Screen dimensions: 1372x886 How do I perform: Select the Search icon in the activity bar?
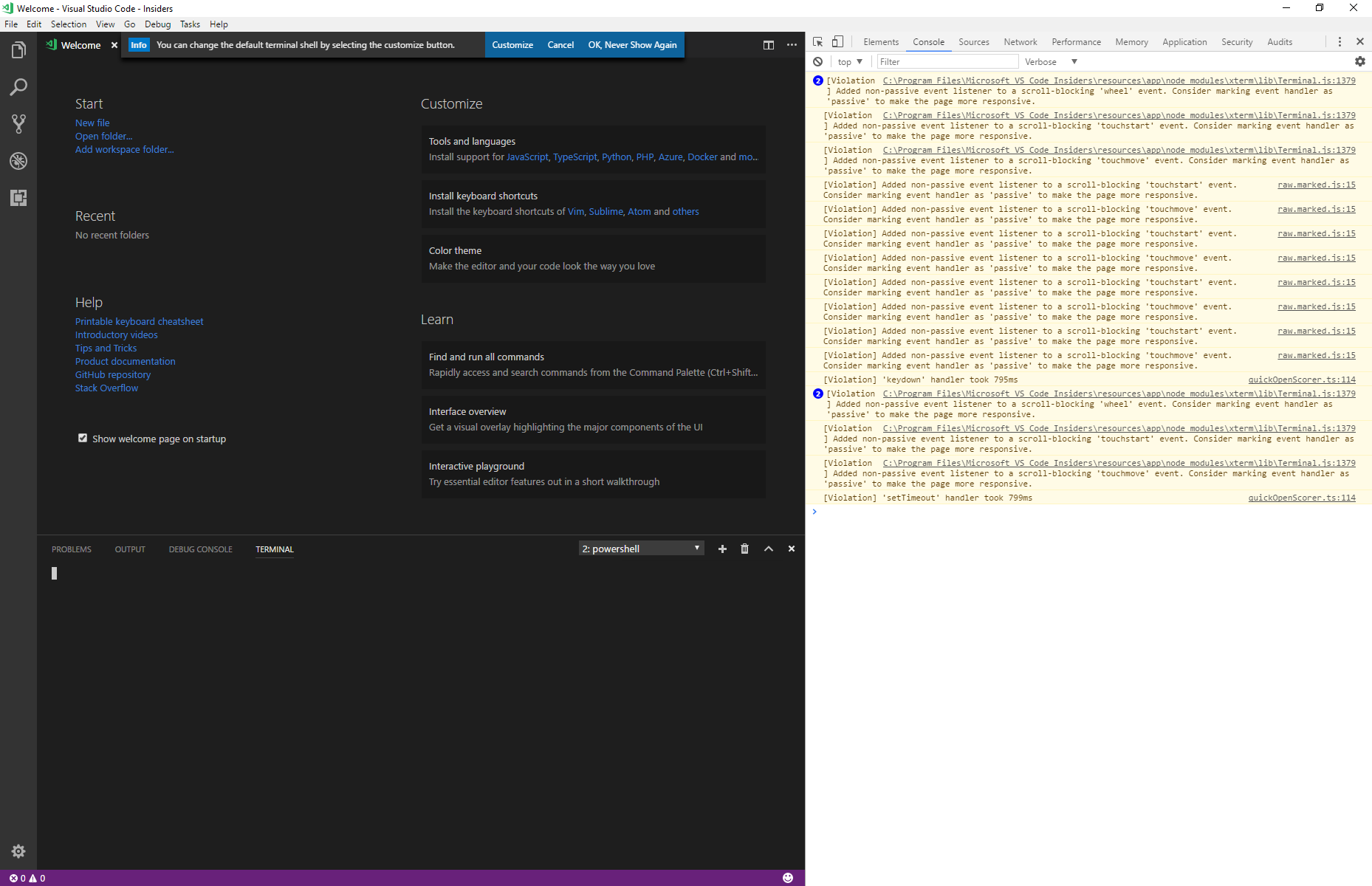click(18, 87)
